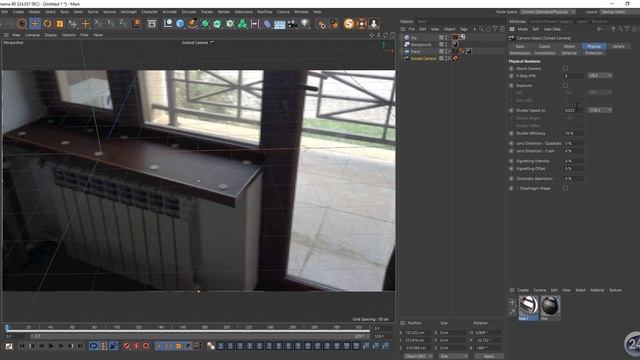Click the Apply coordinates button
640x360 pixels.
point(489,356)
